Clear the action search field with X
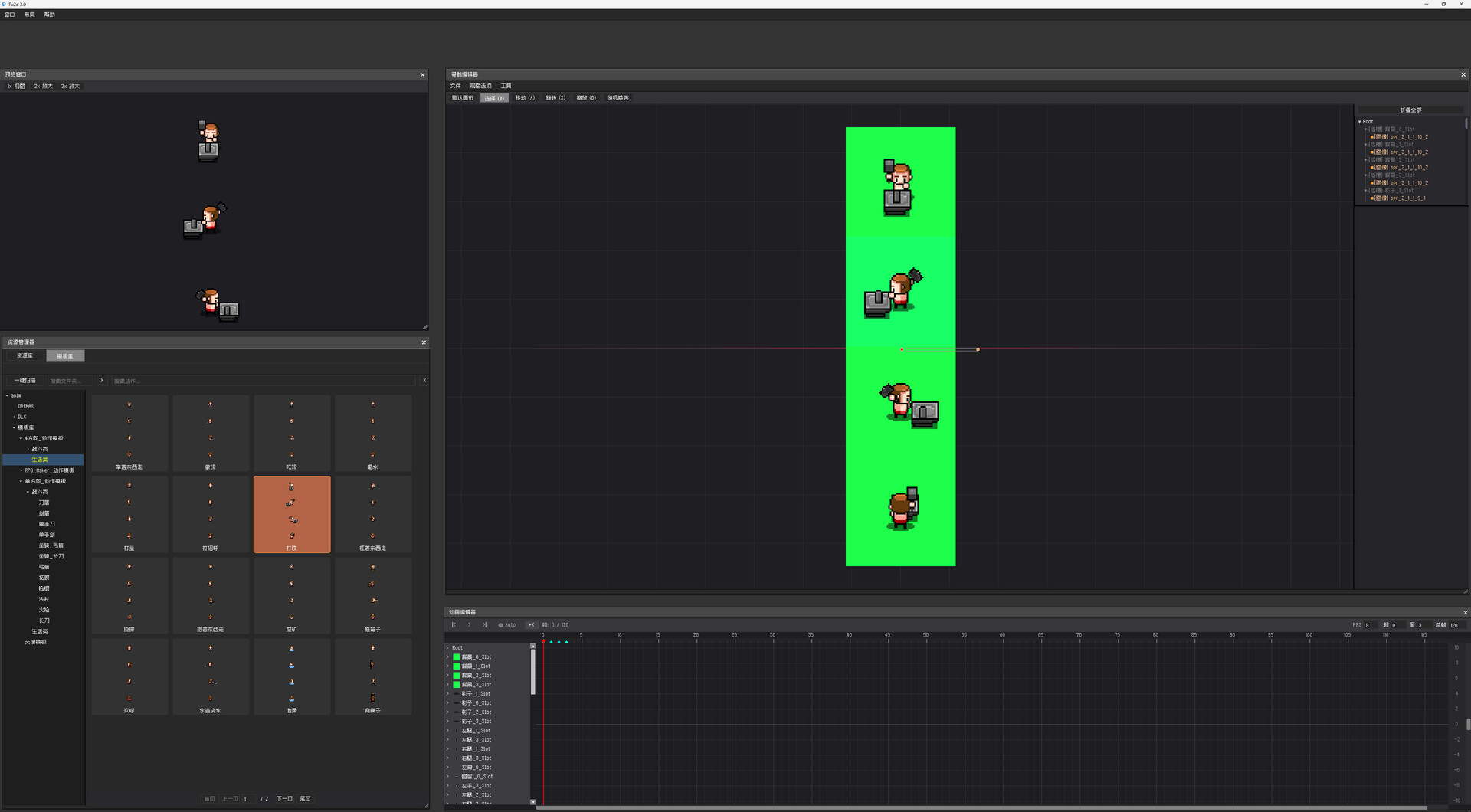1471x812 pixels. (x=424, y=381)
